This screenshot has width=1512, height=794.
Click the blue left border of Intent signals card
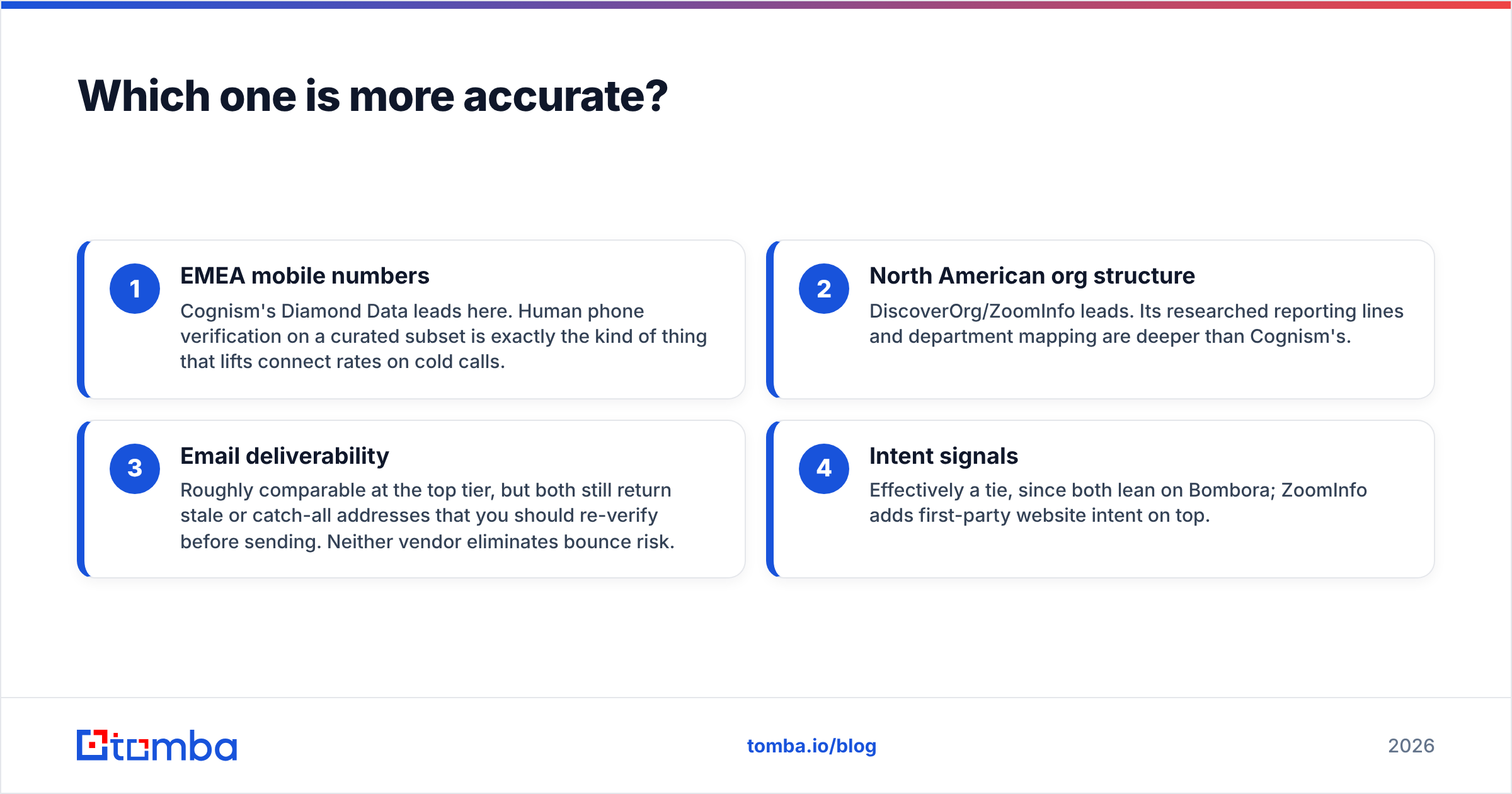[770, 499]
